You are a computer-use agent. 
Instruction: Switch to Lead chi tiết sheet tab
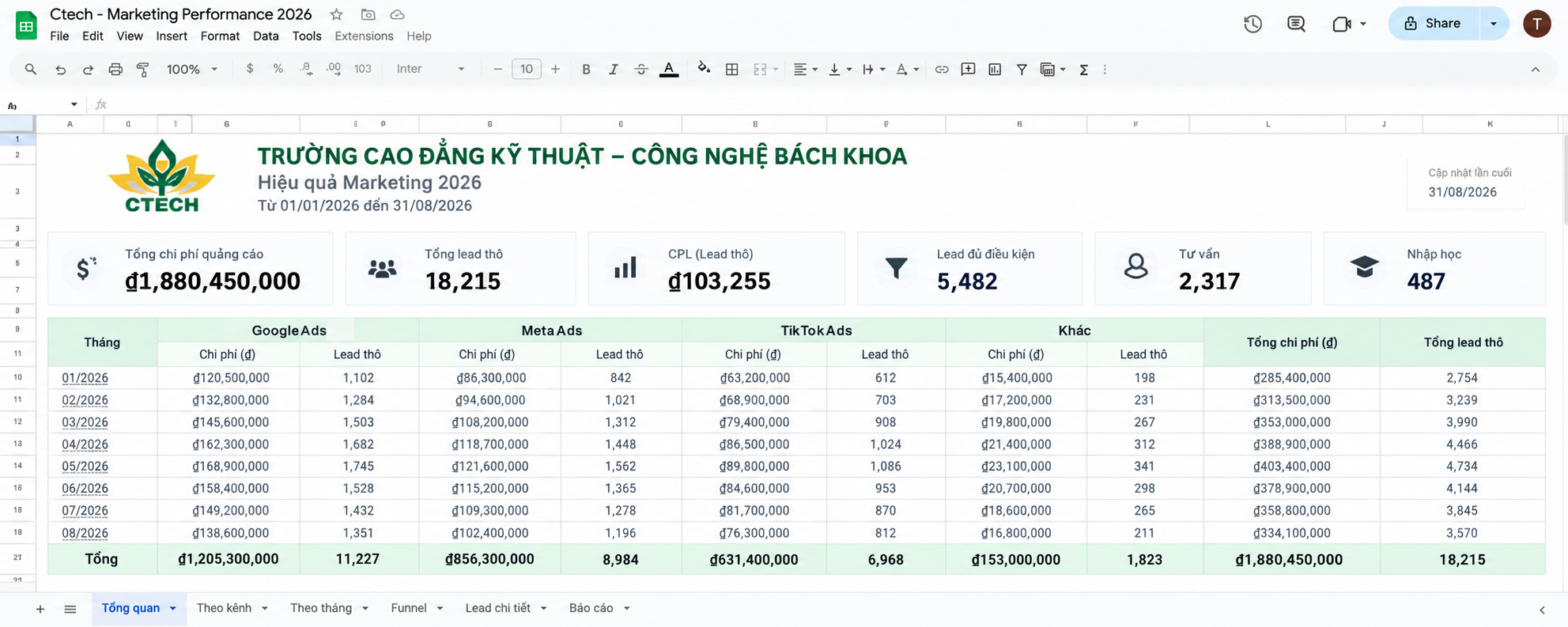(497, 608)
